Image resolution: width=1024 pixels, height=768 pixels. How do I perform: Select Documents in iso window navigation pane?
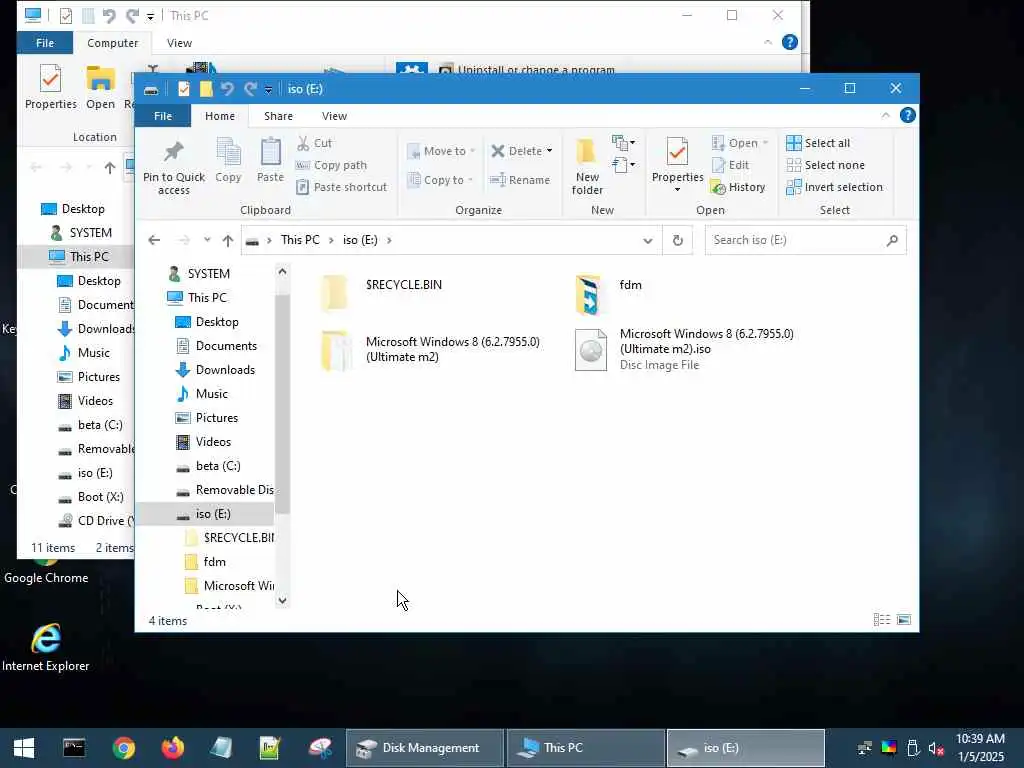pos(217,346)
